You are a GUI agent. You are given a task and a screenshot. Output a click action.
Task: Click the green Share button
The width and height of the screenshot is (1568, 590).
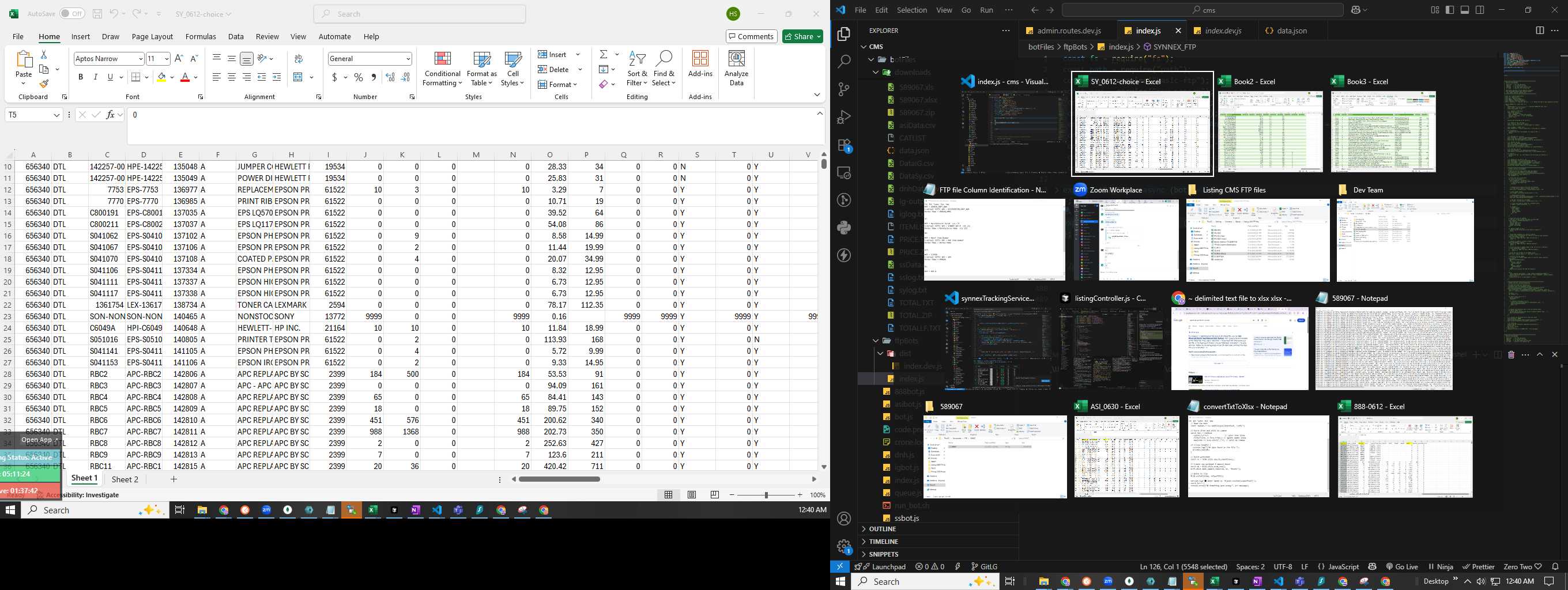(802, 36)
